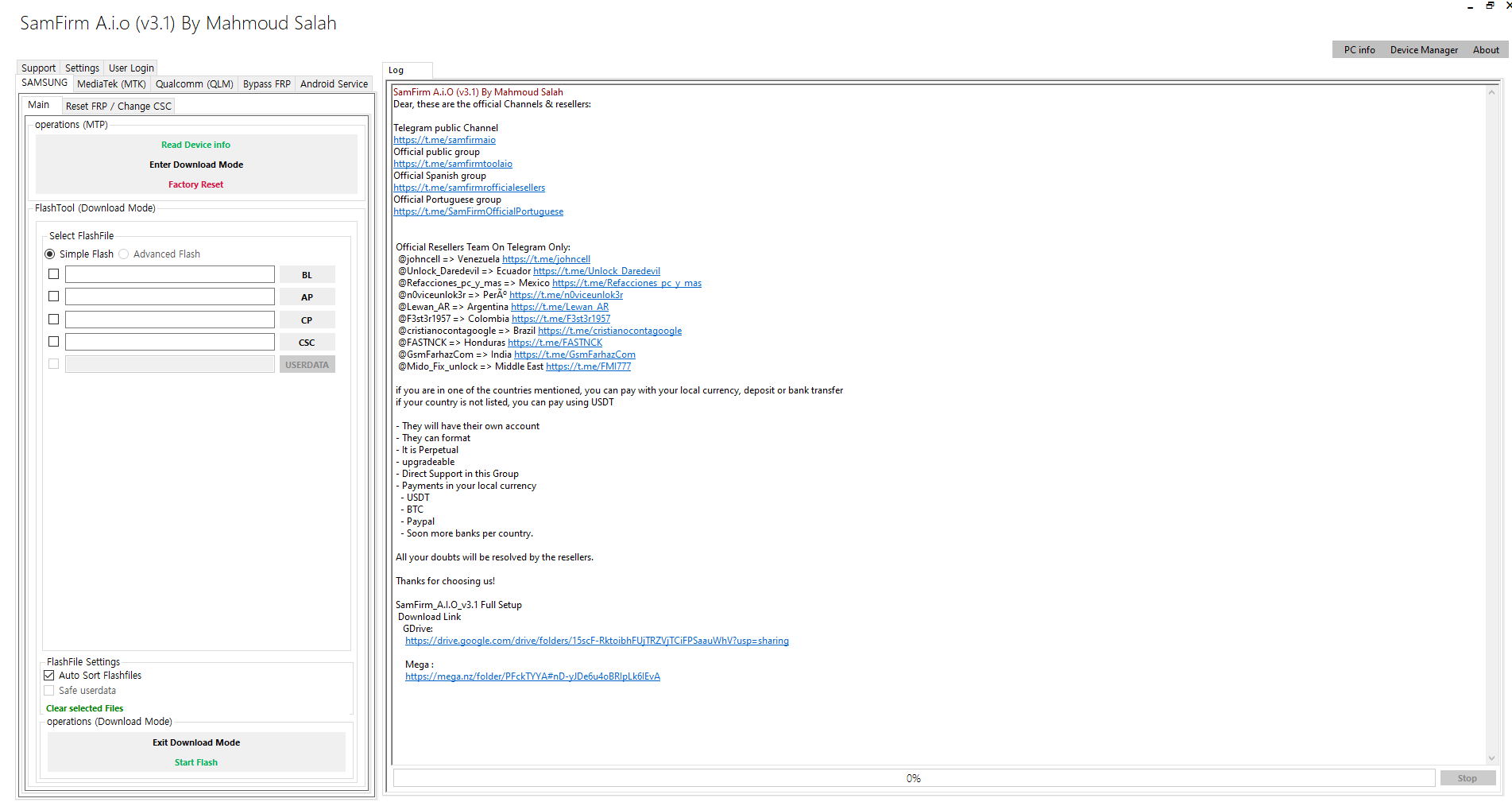Image resolution: width=1512 pixels, height=810 pixels.
Task: Open Argentina link t.me/Lewan_AR
Action: pyautogui.click(x=559, y=307)
